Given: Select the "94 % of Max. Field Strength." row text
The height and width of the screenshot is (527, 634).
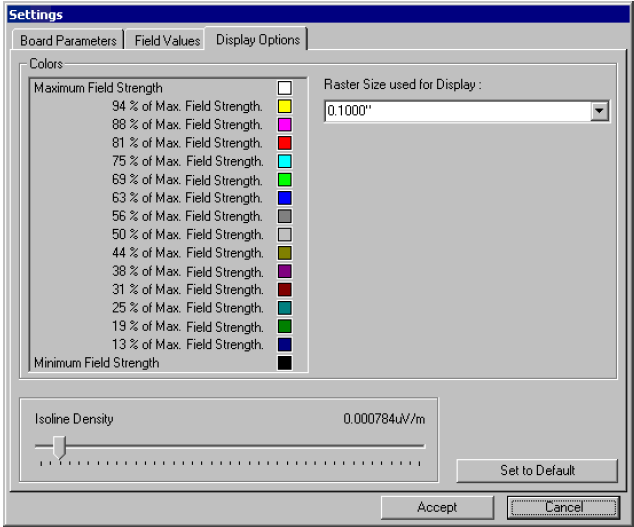Looking at the screenshot, I should (x=187, y=106).
